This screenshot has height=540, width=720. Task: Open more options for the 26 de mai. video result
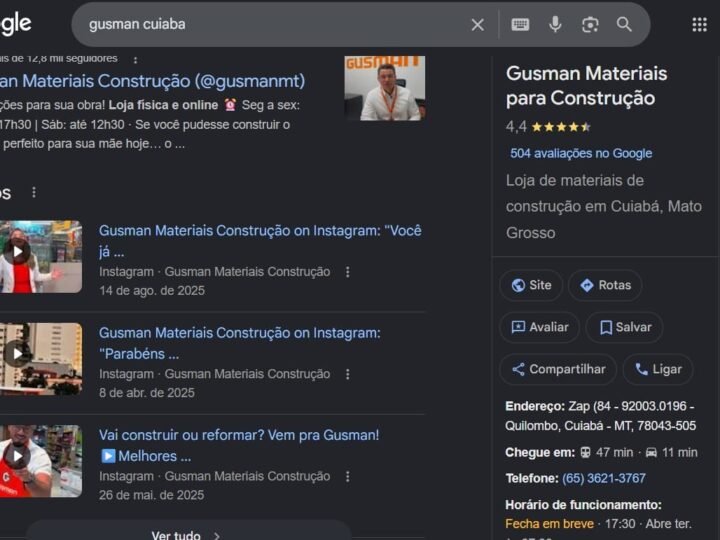(348, 477)
